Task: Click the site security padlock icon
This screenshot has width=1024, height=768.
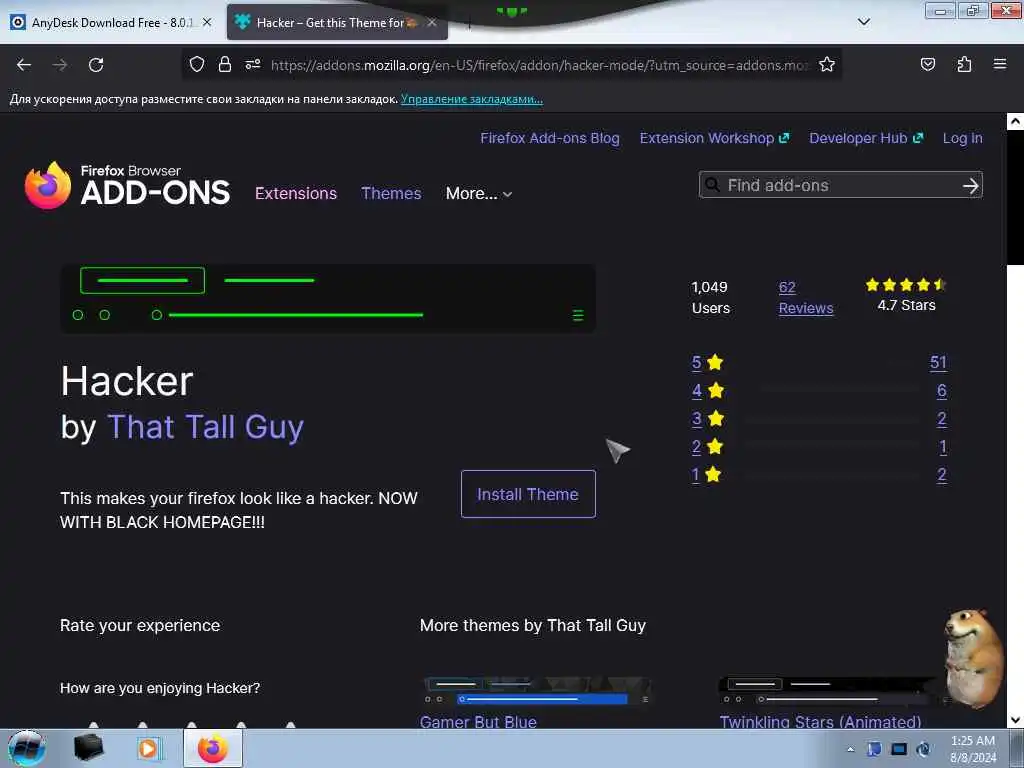Action: (225, 64)
